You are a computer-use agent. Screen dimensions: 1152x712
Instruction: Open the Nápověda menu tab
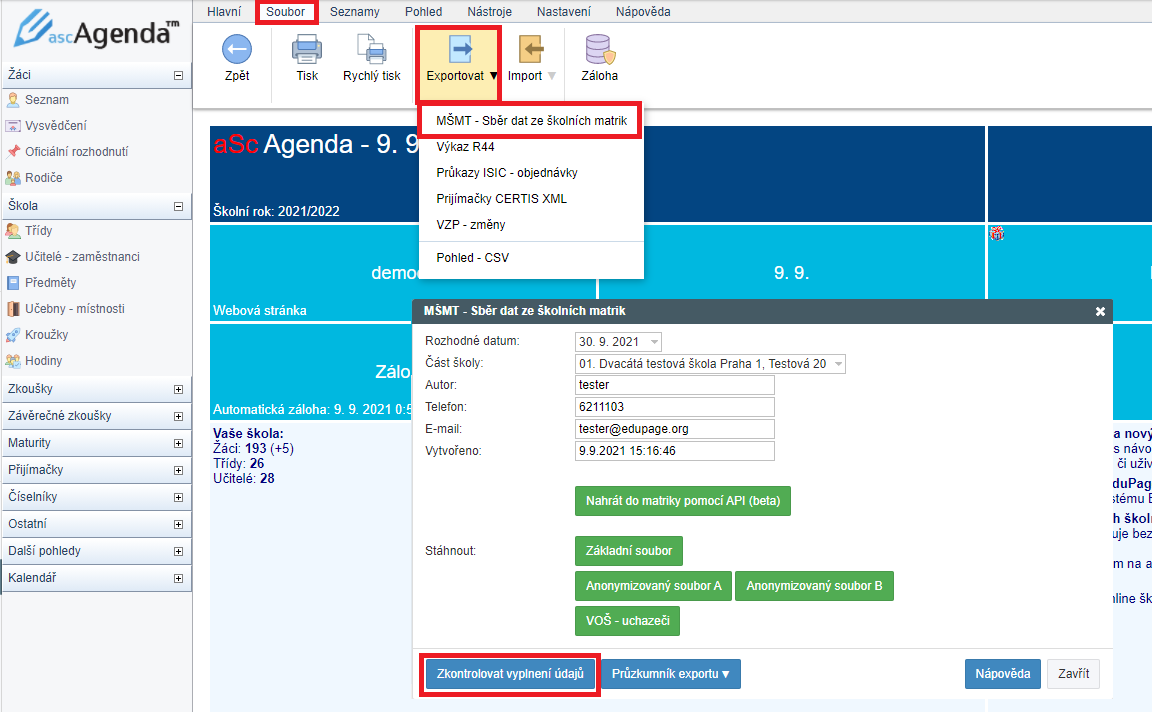tap(644, 12)
